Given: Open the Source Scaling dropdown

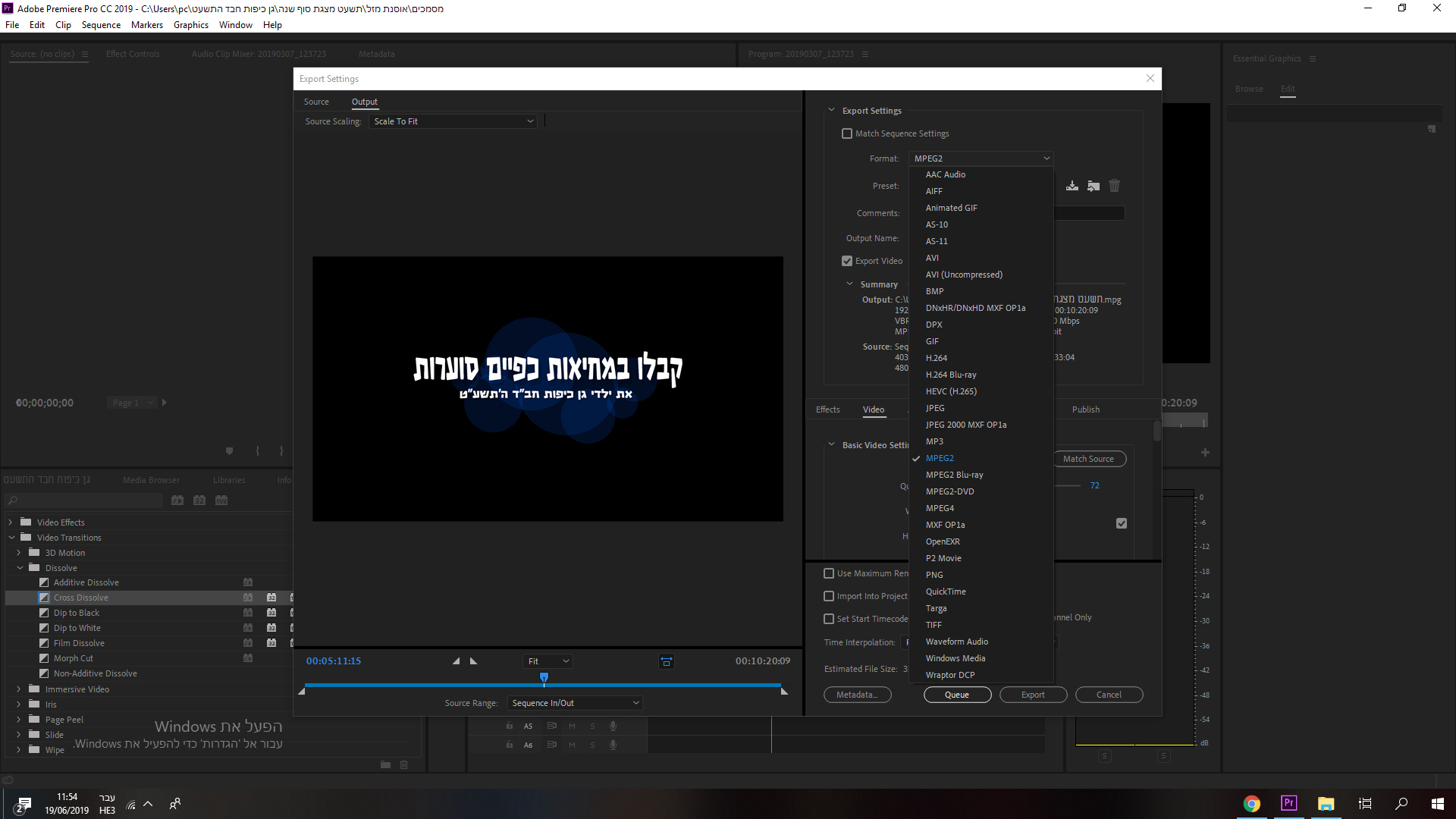Looking at the screenshot, I should [453, 121].
